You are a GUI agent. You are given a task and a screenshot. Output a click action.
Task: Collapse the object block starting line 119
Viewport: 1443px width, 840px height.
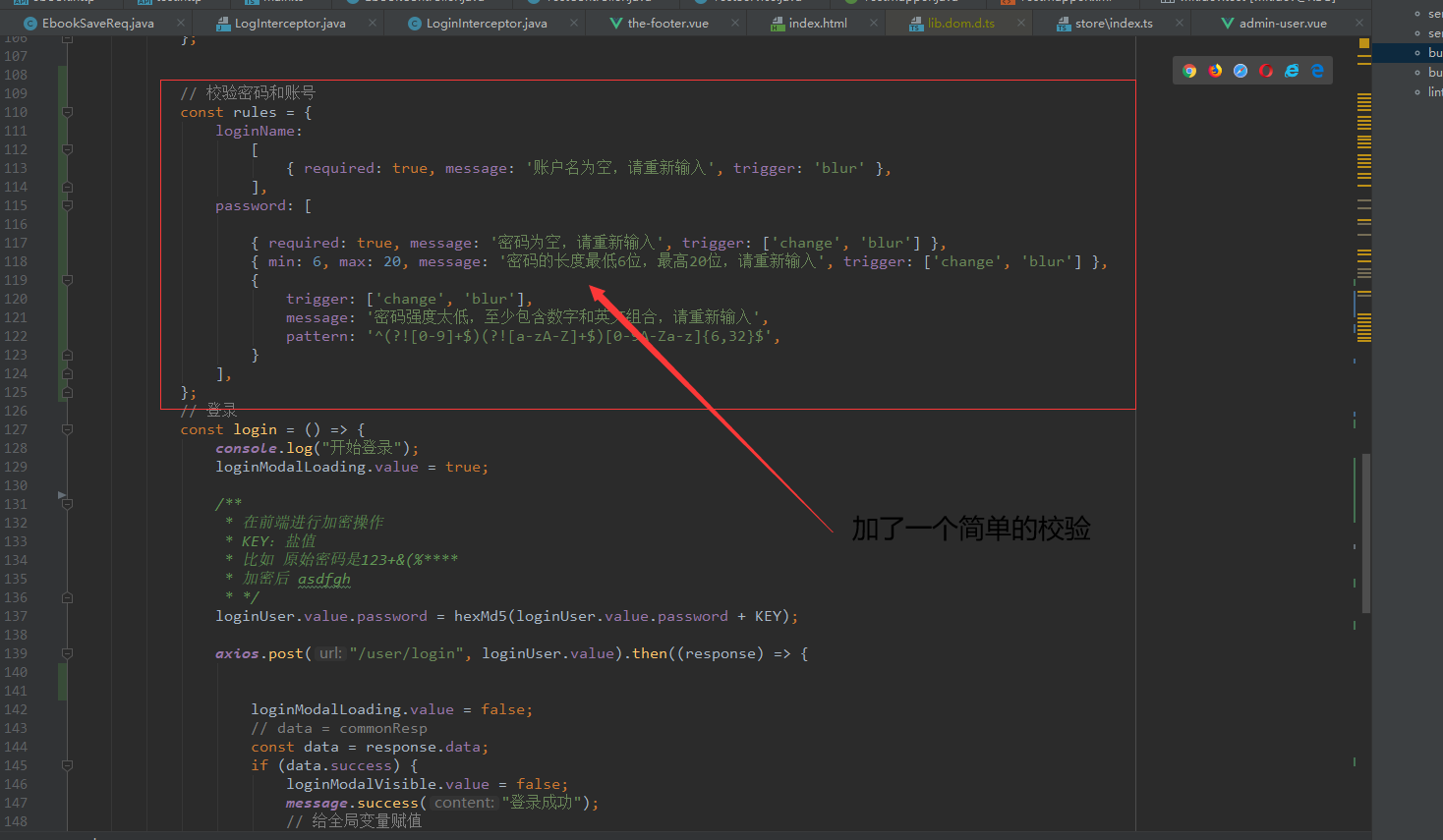click(x=68, y=280)
